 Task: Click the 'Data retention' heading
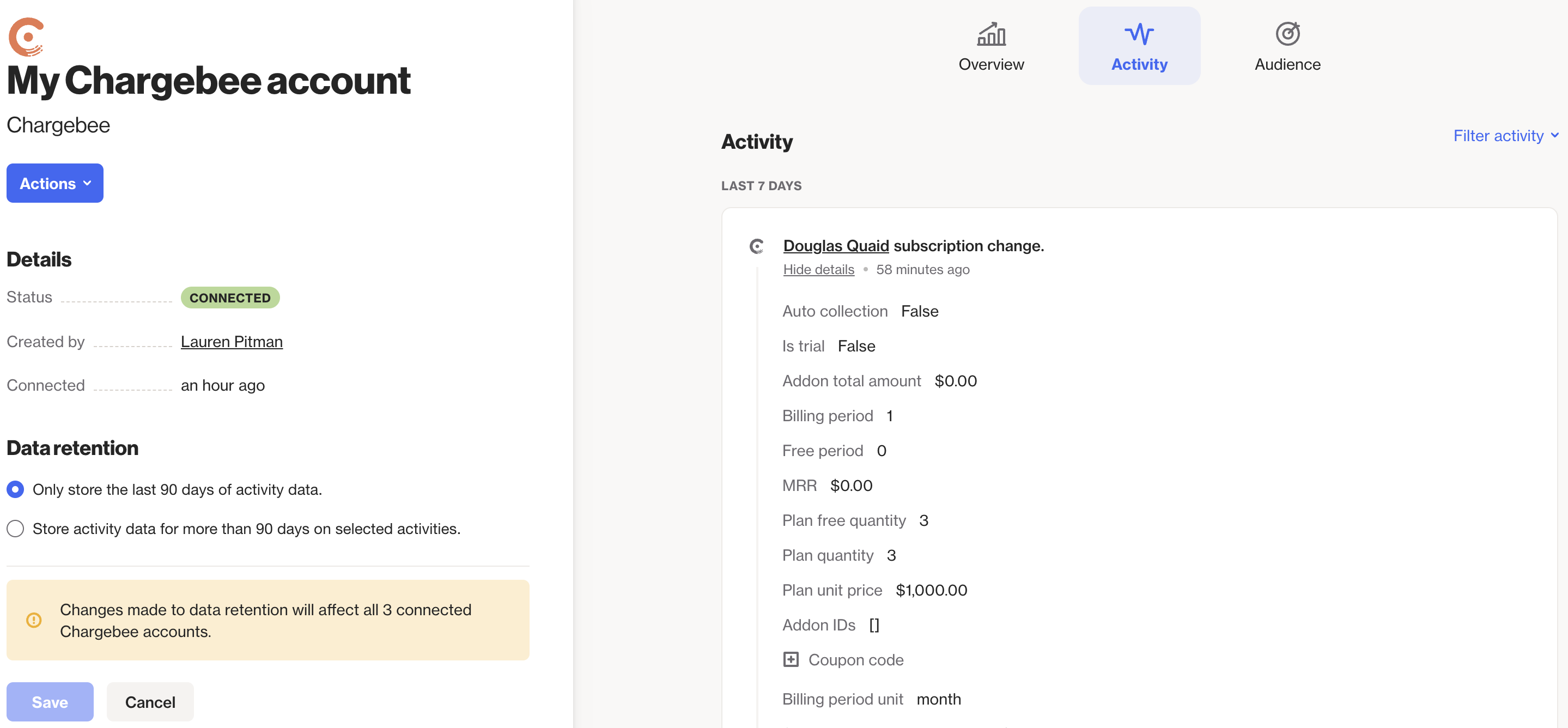[x=72, y=448]
